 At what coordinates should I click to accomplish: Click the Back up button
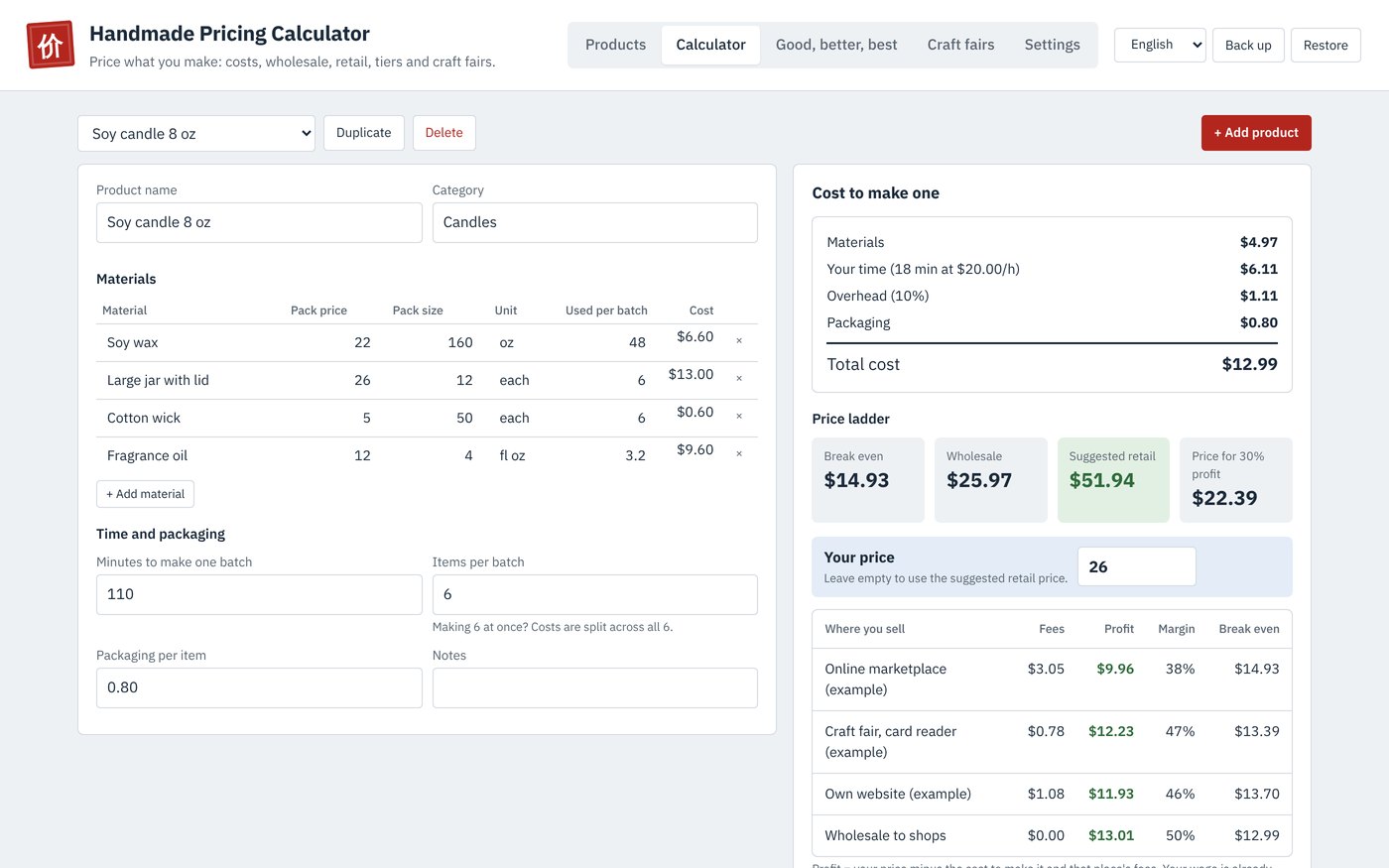pos(1248,46)
